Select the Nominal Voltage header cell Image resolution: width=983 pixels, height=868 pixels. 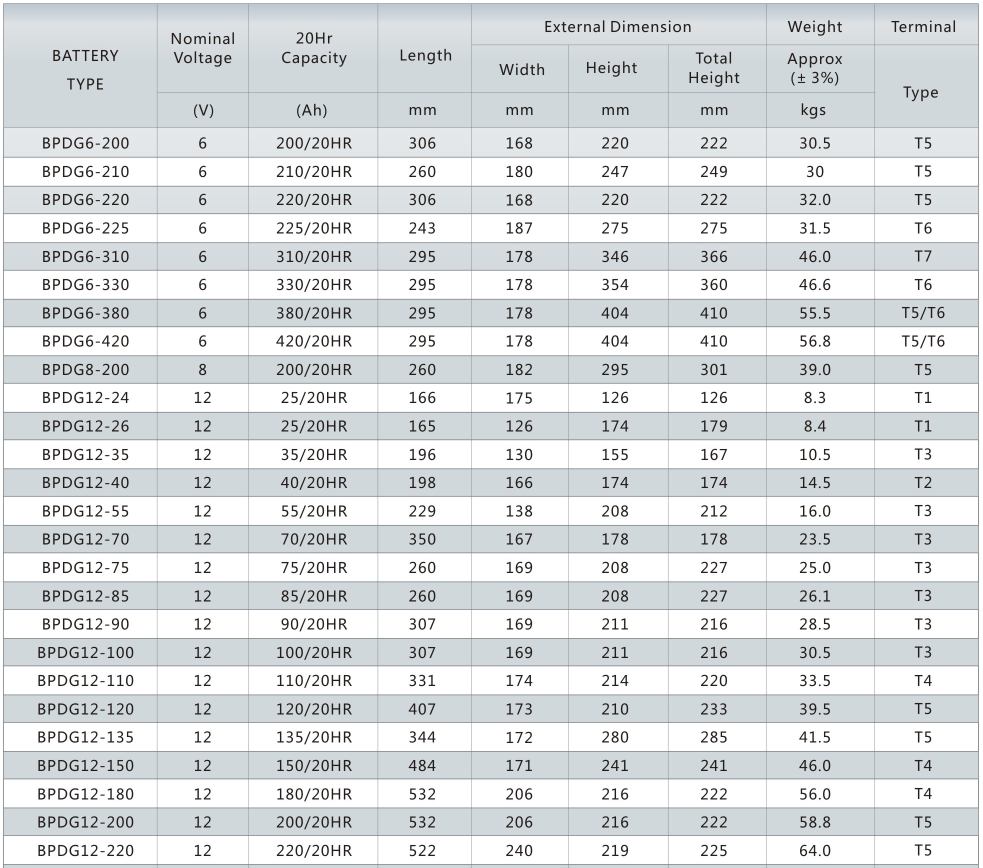(203, 48)
